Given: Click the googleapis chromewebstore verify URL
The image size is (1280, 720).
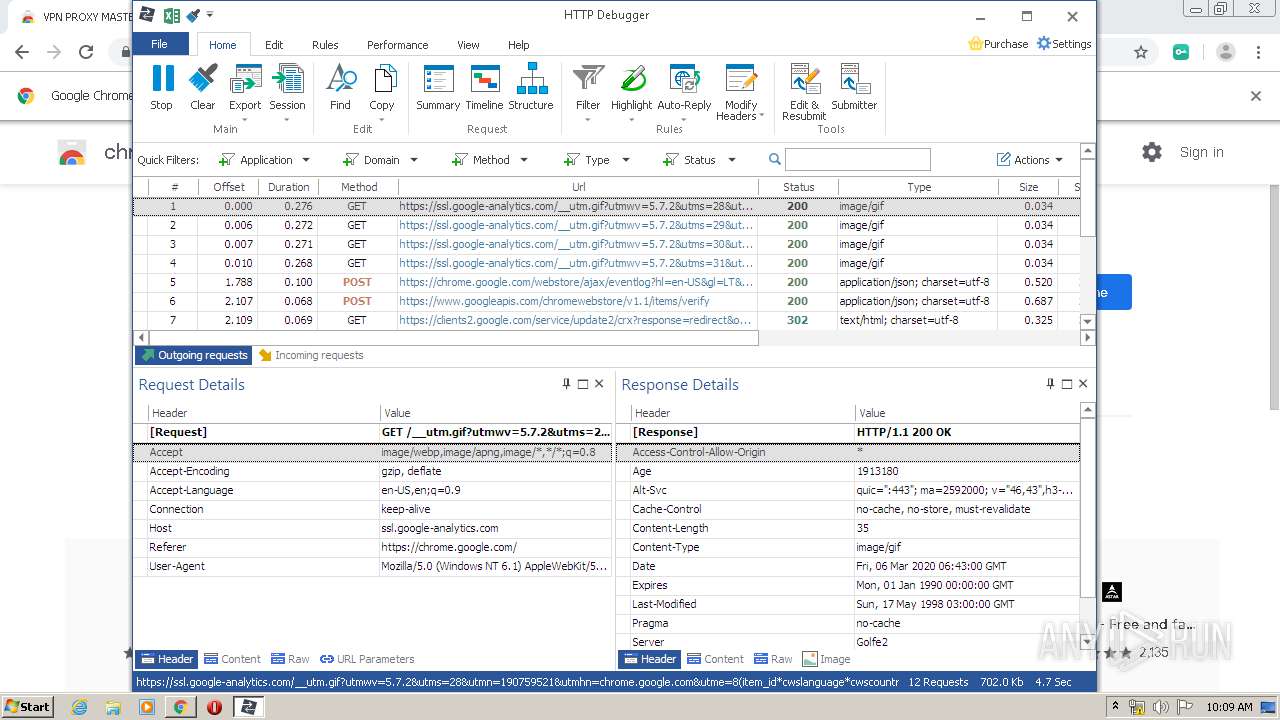Looking at the screenshot, I should point(554,301).
